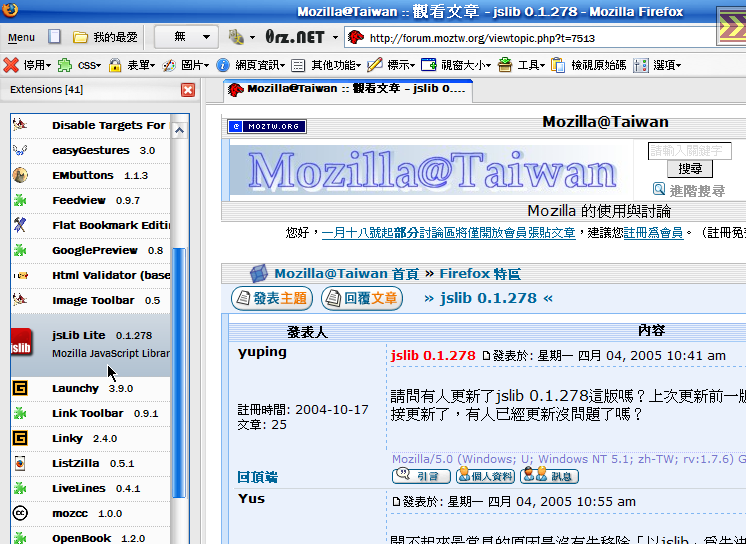This screenshot has width=746, height=544.
Task: Open the 一月十八號起 announcement link
Action: 448,233
